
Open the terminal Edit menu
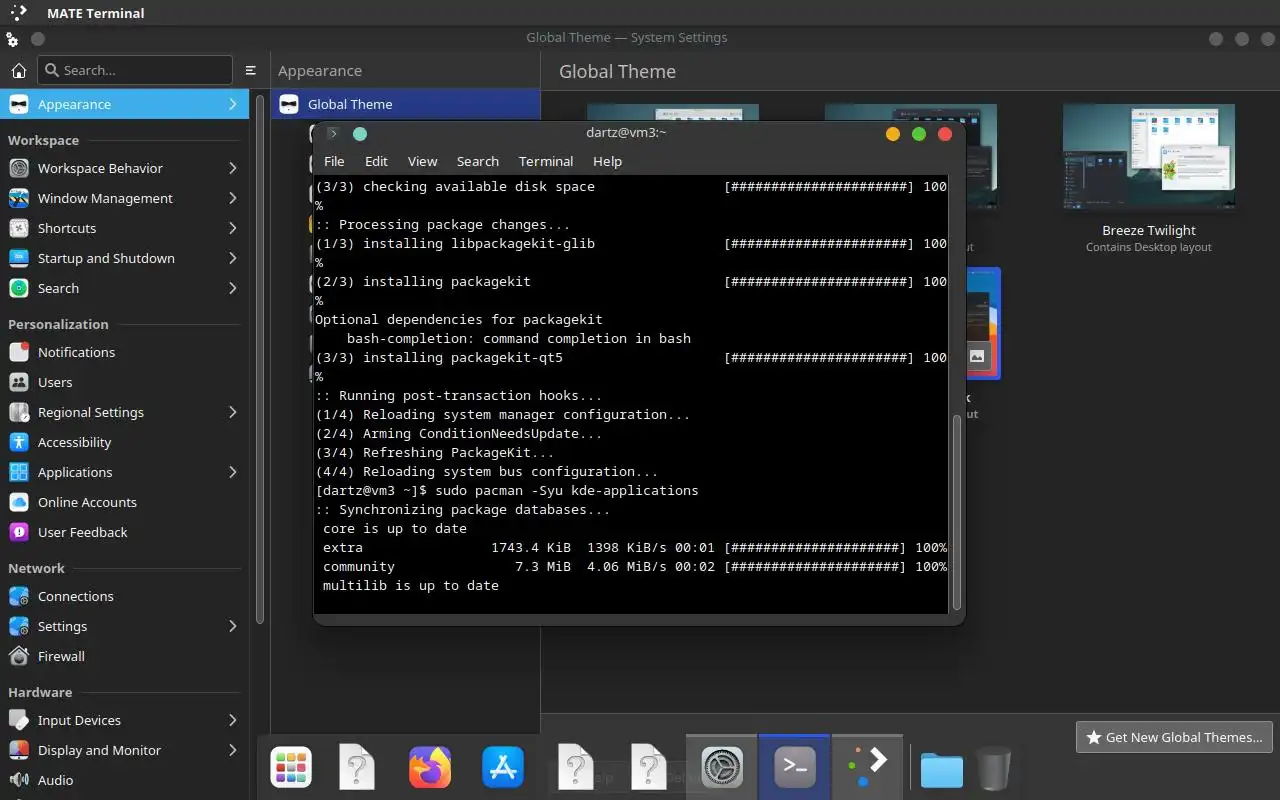click(x=376, y=161)
